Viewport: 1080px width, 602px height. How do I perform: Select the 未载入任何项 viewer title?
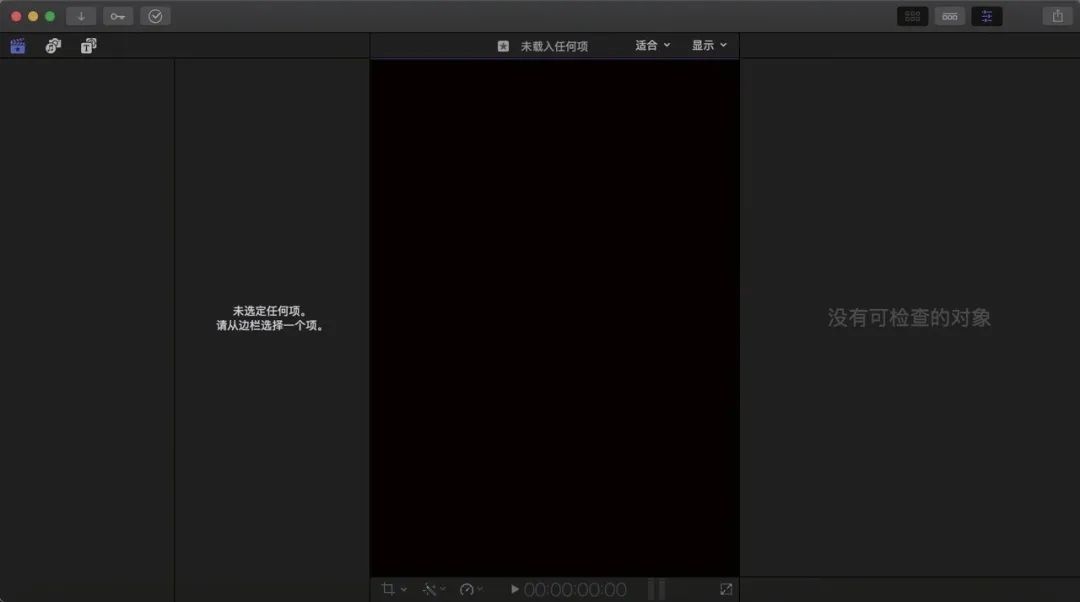pyautogui.click(x=554, y=46)
